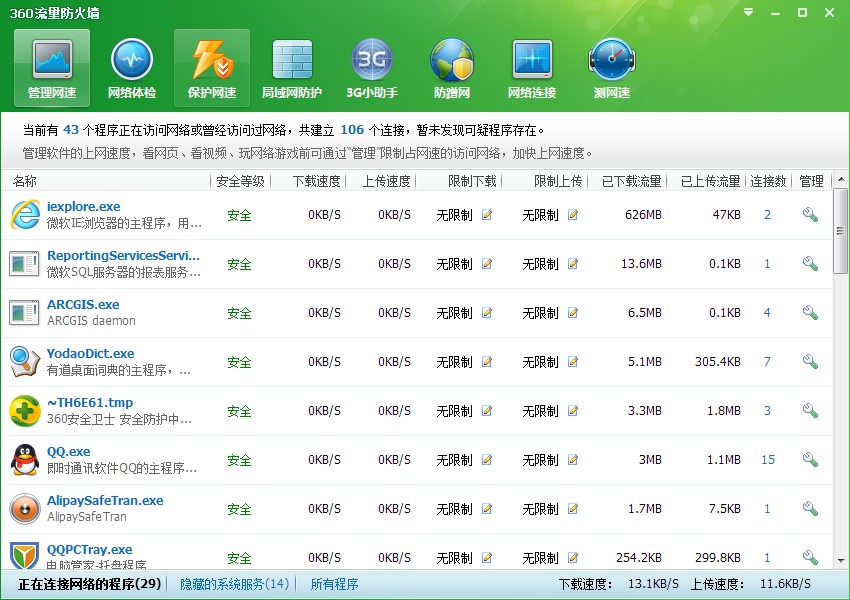Viewport: 850px width, 600px height.
Task: Edit upload limit for QQ.exe
Action: (x=572, y=460)
